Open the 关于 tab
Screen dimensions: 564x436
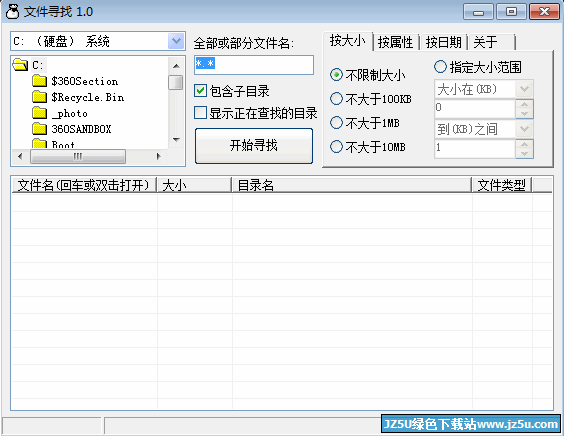click(491, 42)
